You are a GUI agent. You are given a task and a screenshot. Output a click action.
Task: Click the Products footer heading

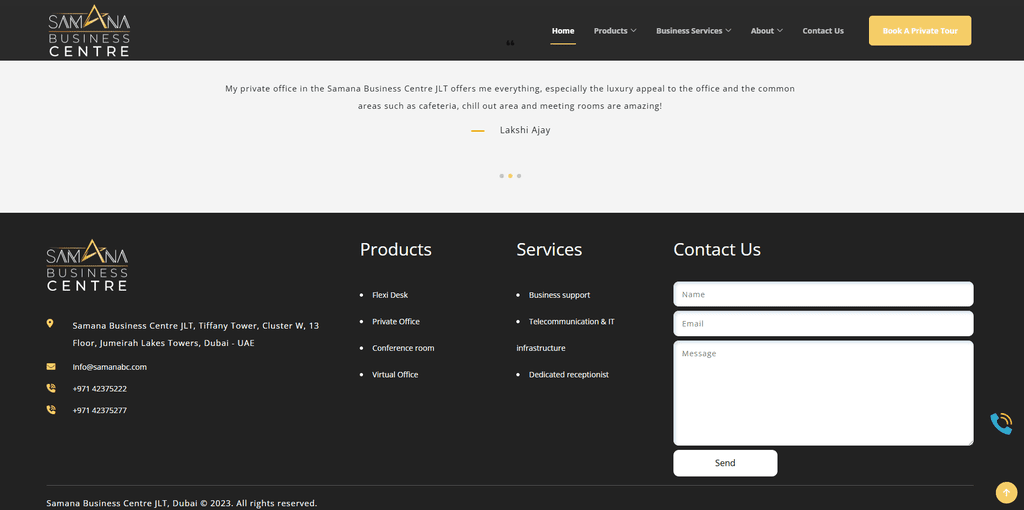click(396, 249)
